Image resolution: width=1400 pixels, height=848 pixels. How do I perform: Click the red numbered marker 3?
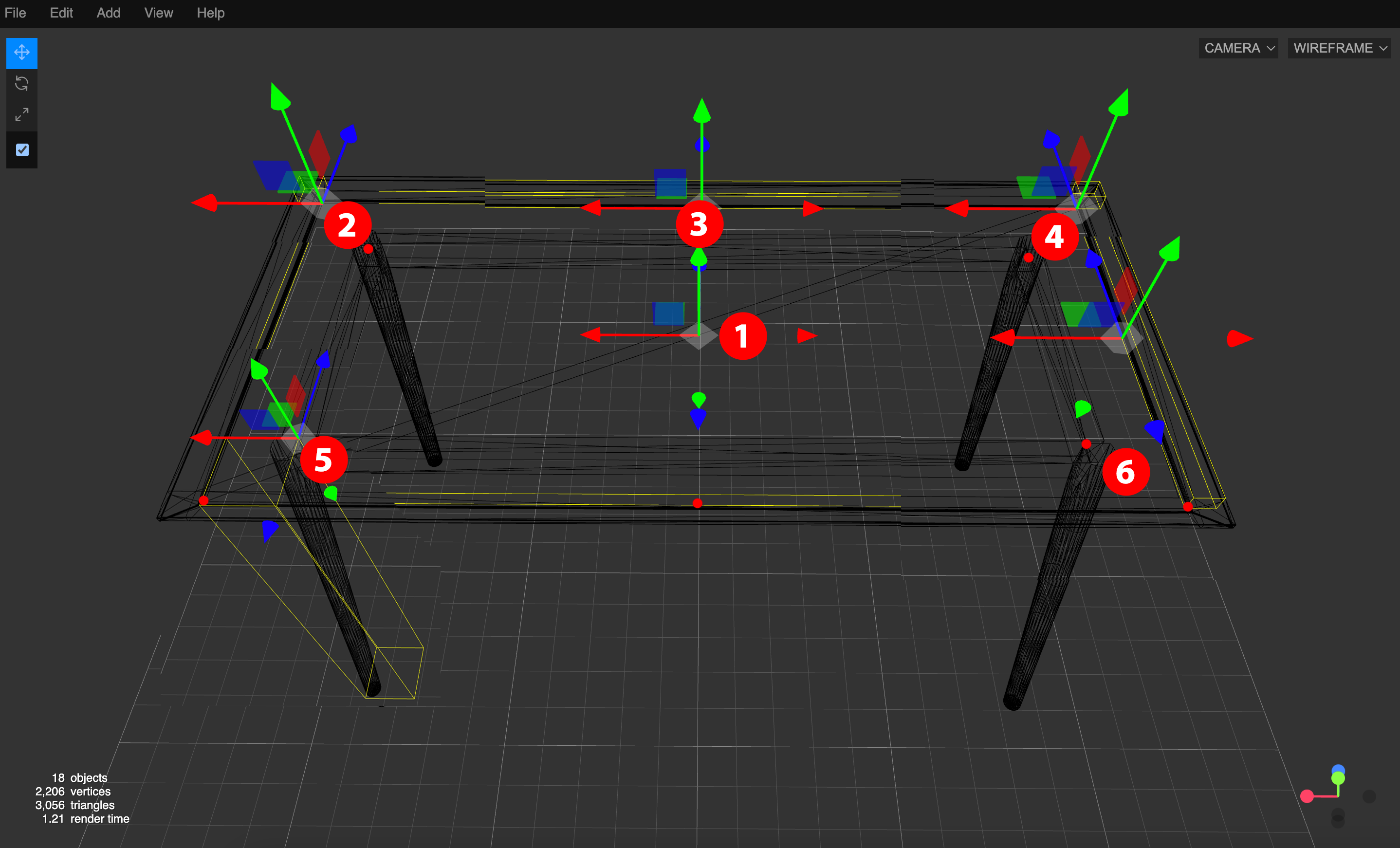click(x=700, y=224)
